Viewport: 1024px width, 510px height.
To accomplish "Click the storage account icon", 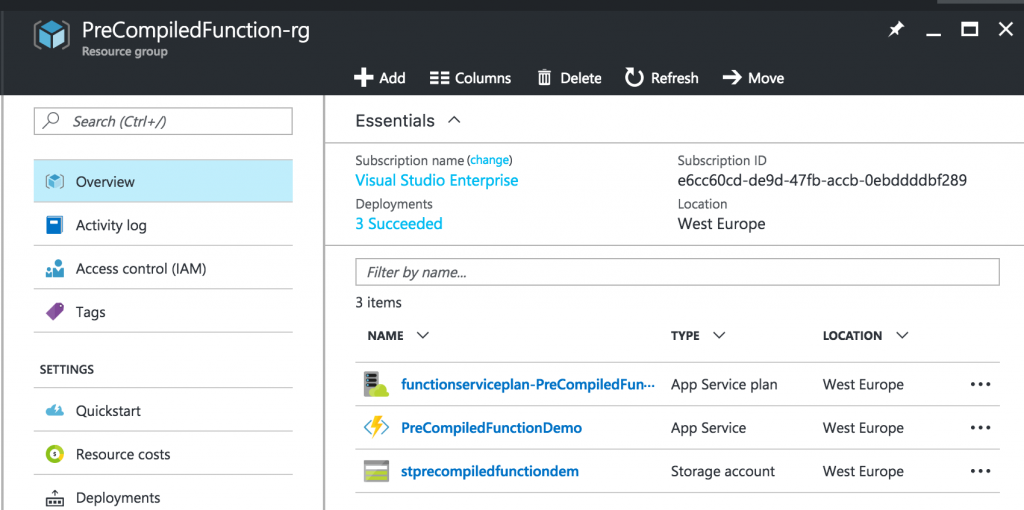I will coord(376,471).
